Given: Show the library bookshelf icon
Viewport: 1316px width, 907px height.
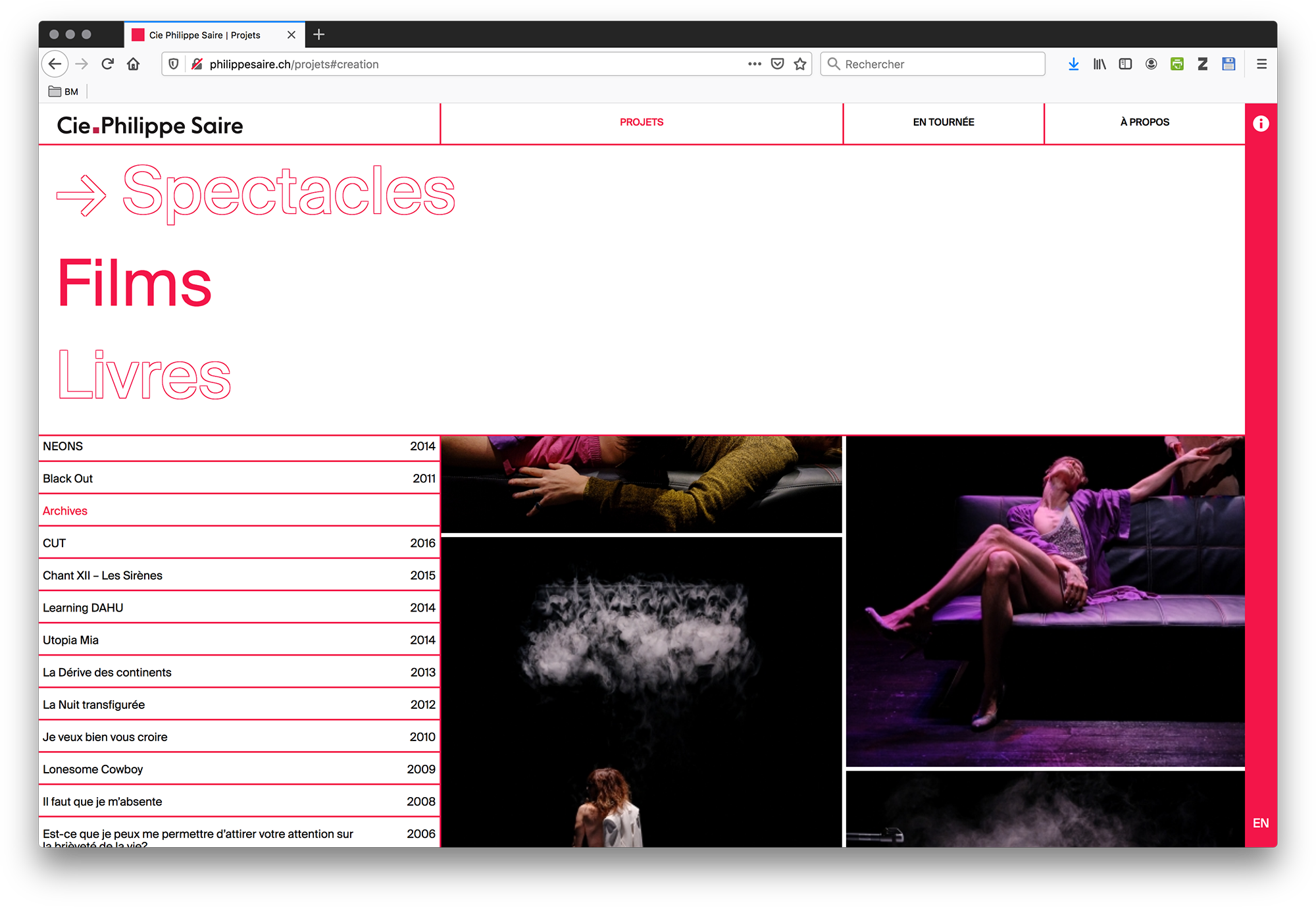Looking at the screenshot, I should [1100, 64].
